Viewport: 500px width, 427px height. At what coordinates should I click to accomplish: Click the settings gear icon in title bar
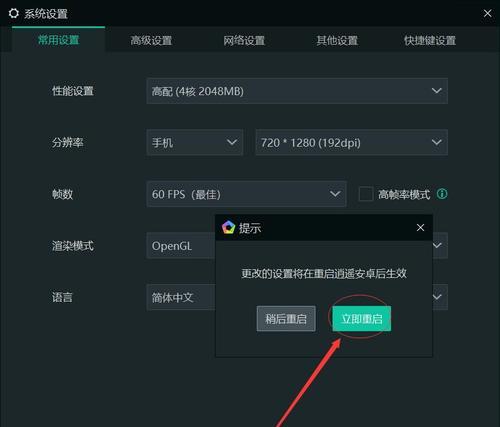[14, 13]
